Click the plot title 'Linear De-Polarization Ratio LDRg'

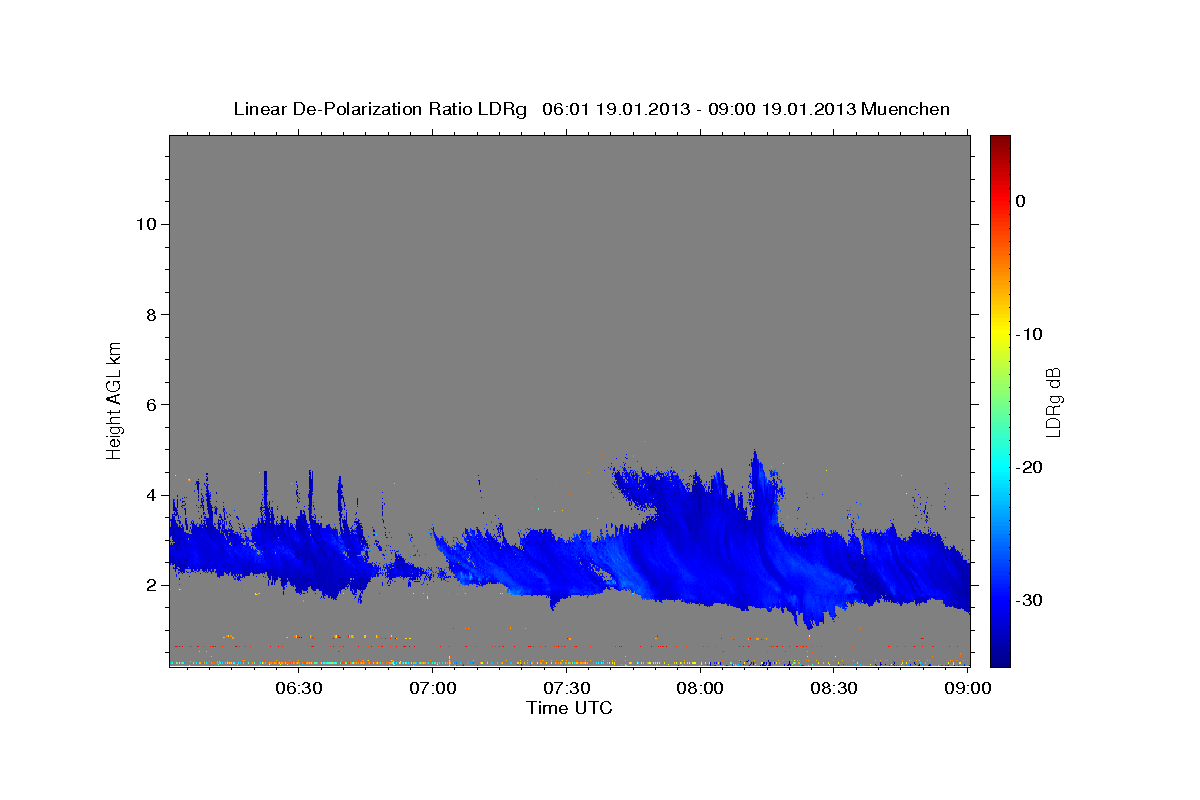pos(380,109)
